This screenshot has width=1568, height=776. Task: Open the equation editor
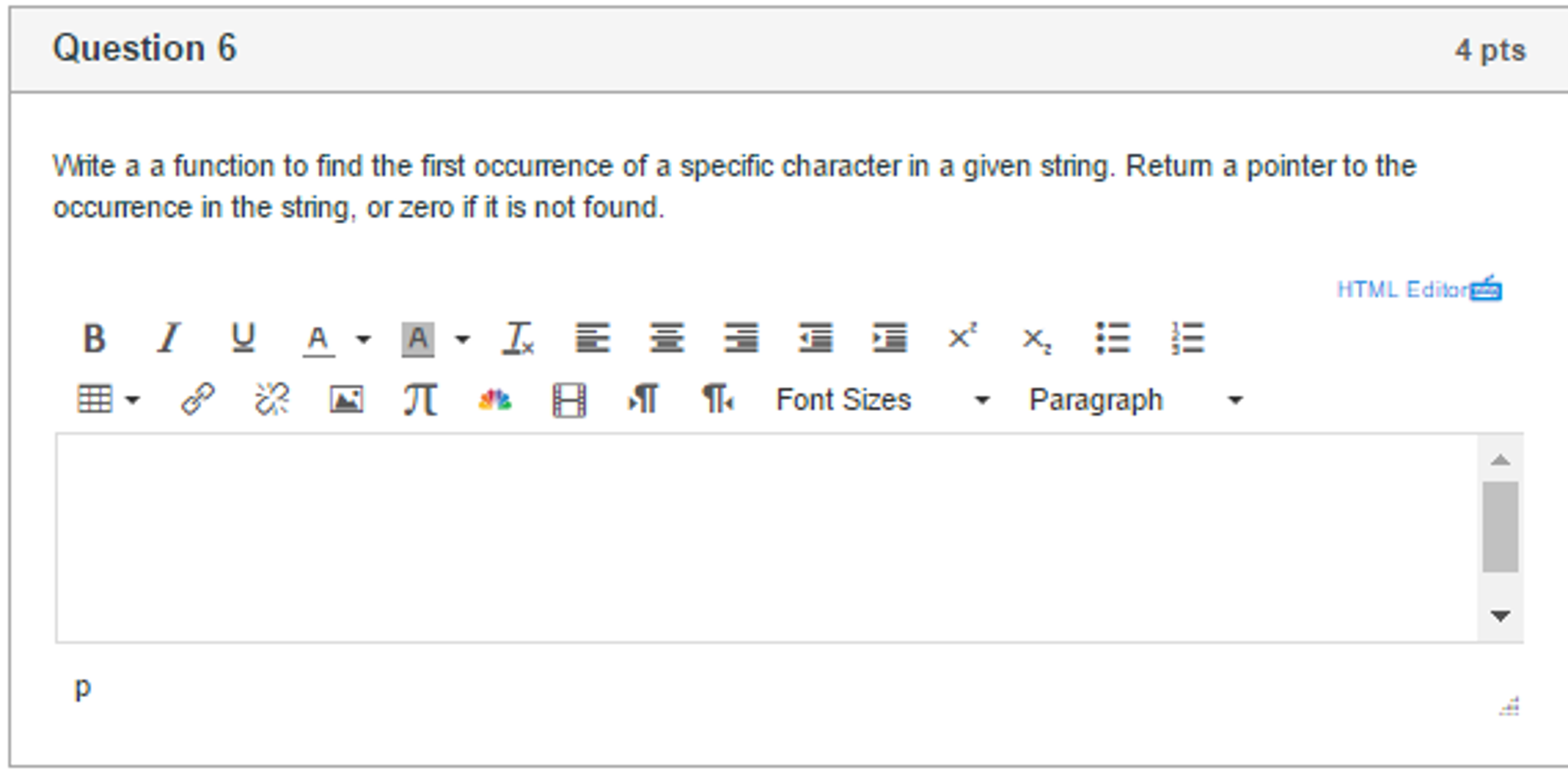419,399
